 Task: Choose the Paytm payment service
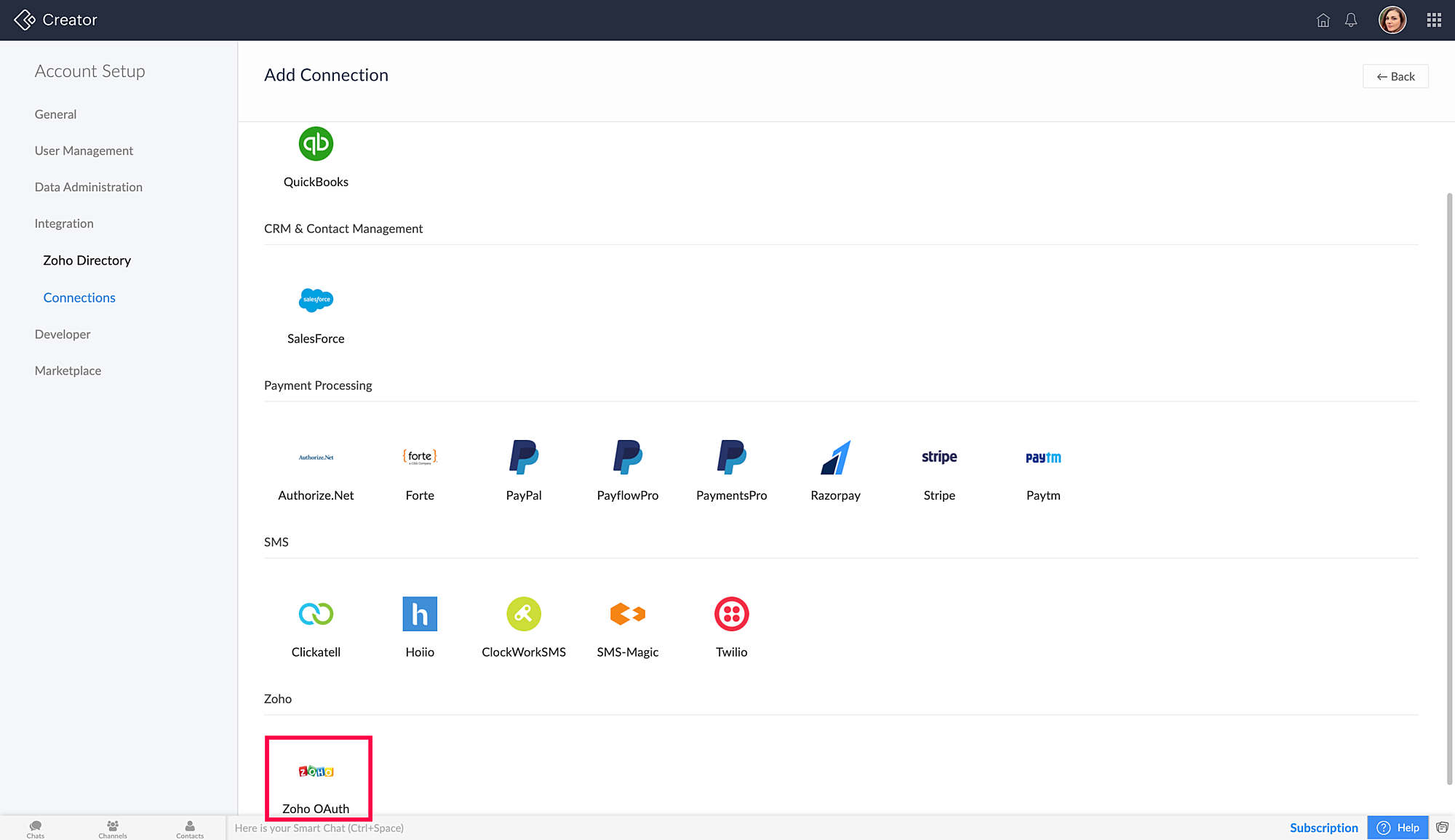(1043, 457)
